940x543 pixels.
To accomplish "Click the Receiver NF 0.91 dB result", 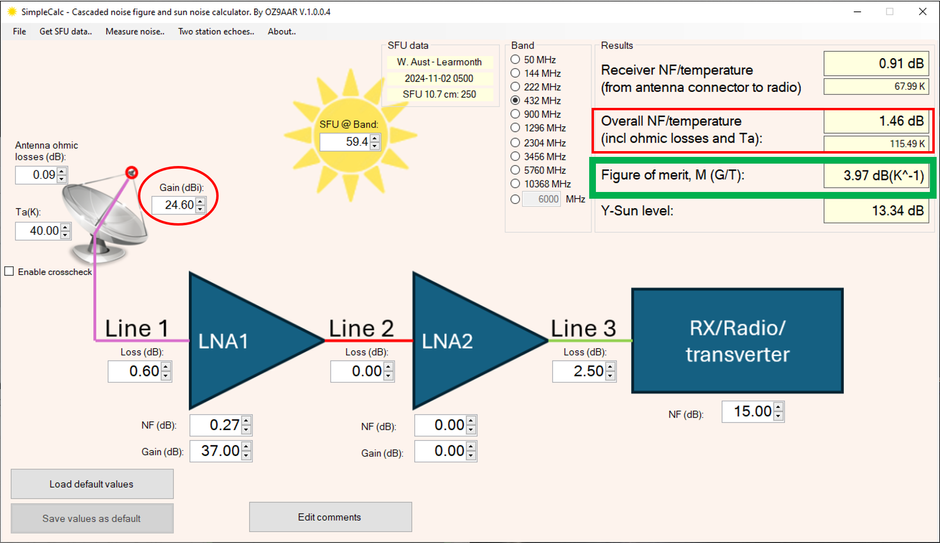I will coord(876,63).
